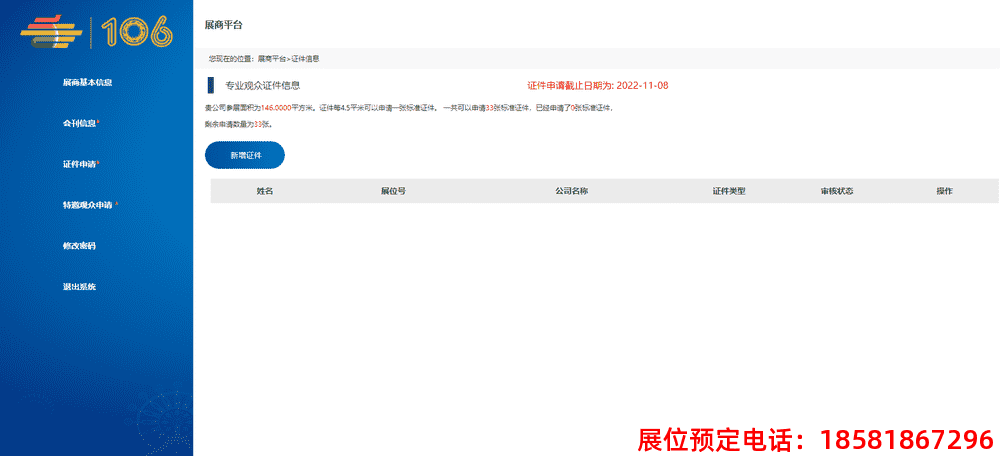Image resolution: width=1000 pixels, height=456 pixels.
Task: Click the 审核状态 column header
Action: coord(837,191)
